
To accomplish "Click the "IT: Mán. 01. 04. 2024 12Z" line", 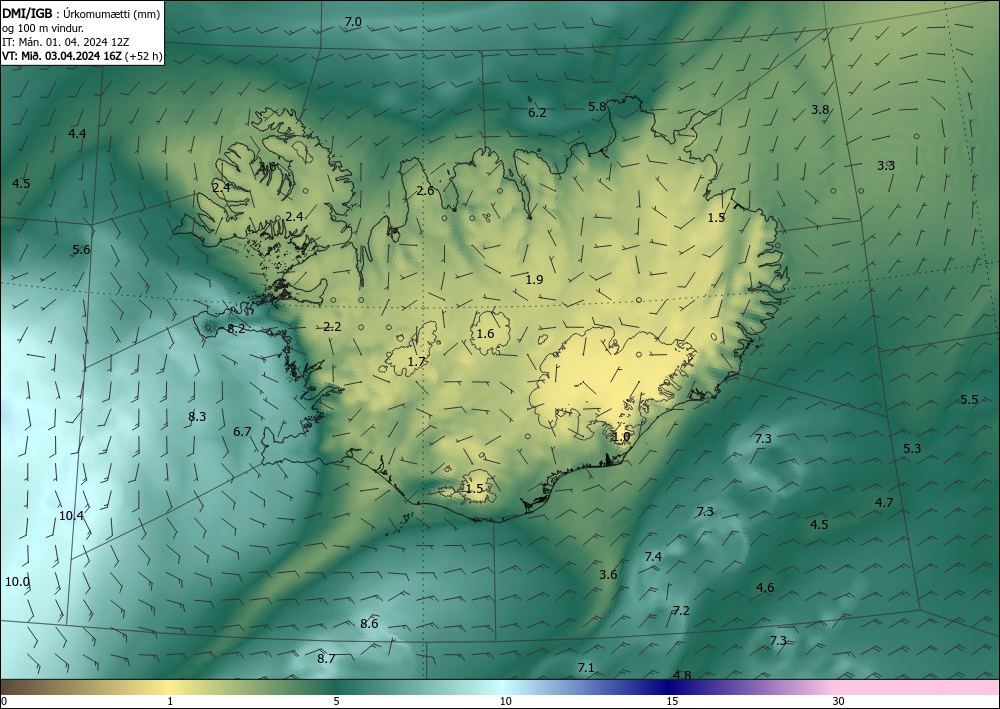I will [66, 42].
